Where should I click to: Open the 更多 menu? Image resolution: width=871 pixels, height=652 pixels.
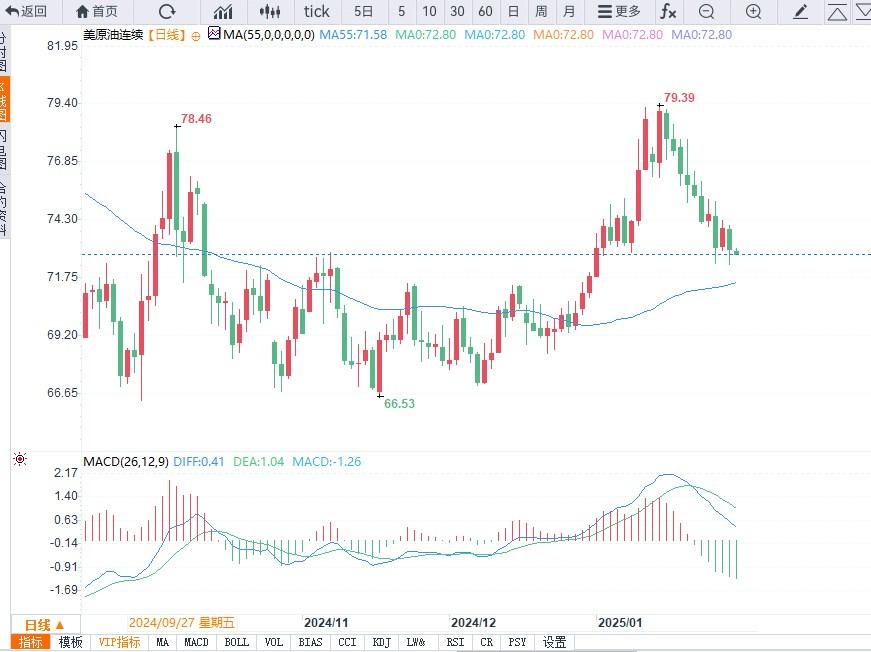tap(619, 11)
